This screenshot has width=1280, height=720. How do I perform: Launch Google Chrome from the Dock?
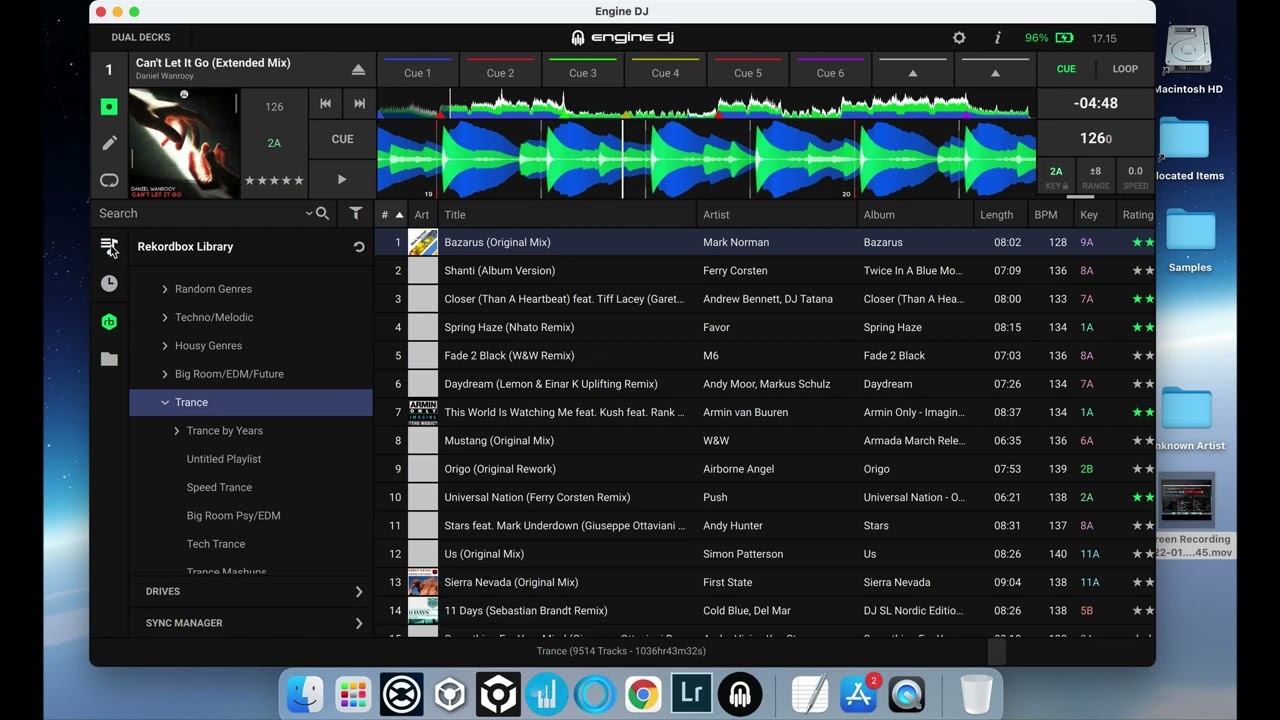click(x=643, y=694)
